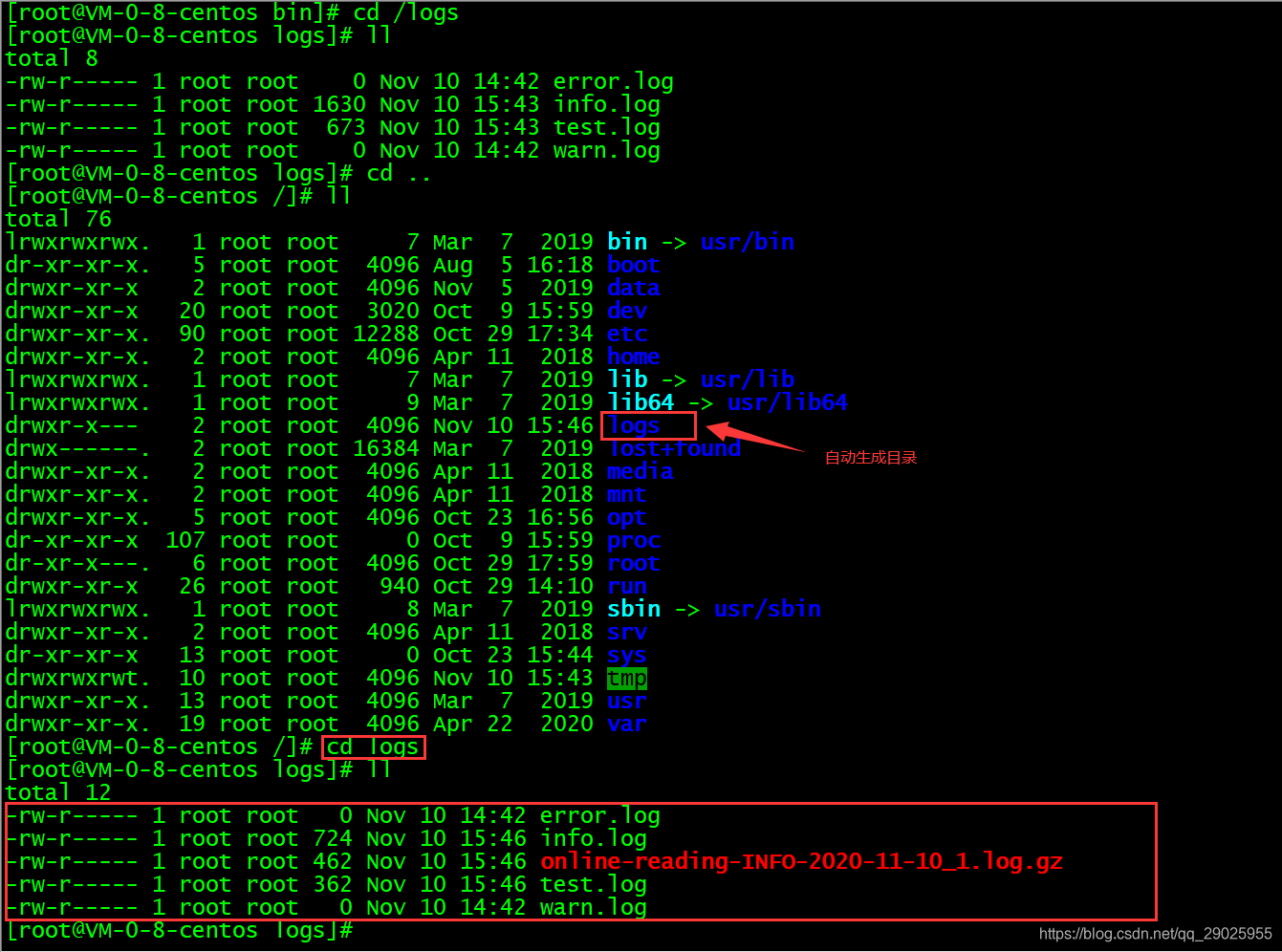
Task: Select the 'run' directory name
Action: 627,587
